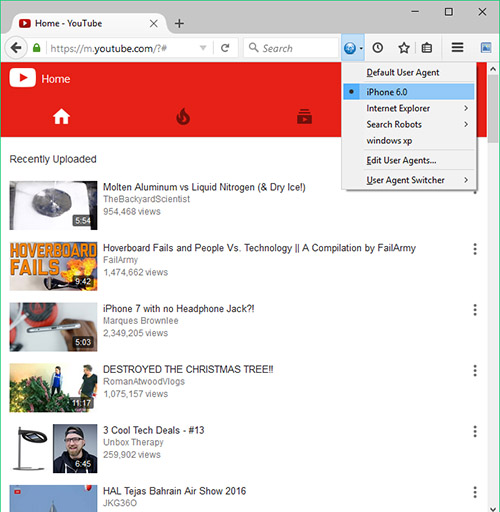The height and width of the screenshot is (512, 500).
Task: Click FailArmy channel name
Action: point(120,260)
